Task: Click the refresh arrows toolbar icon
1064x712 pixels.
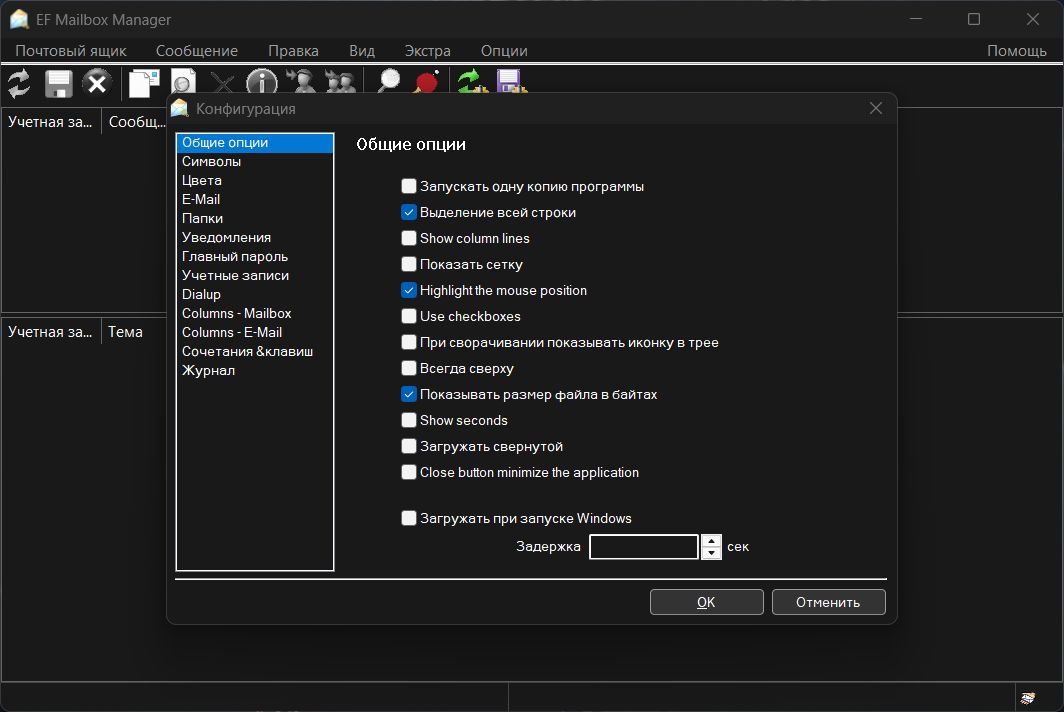Action: pos(19,83)
